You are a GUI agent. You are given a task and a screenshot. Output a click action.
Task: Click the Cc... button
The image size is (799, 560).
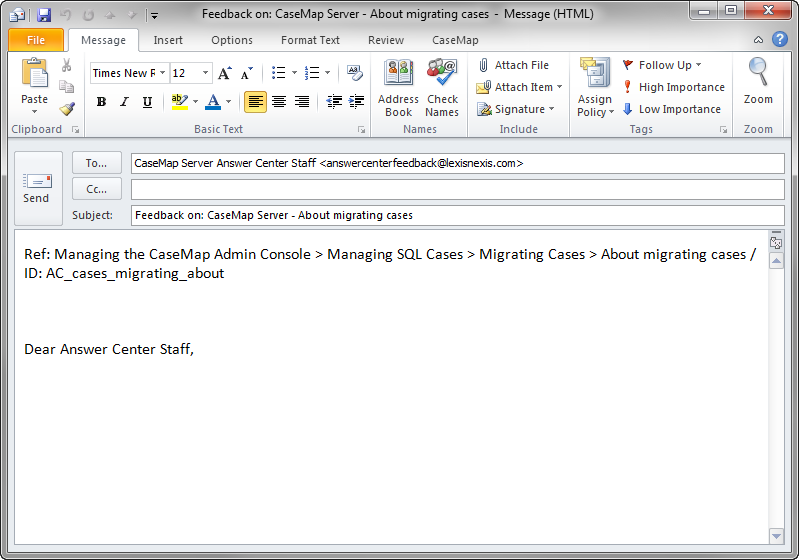click(x=97, y=189)
